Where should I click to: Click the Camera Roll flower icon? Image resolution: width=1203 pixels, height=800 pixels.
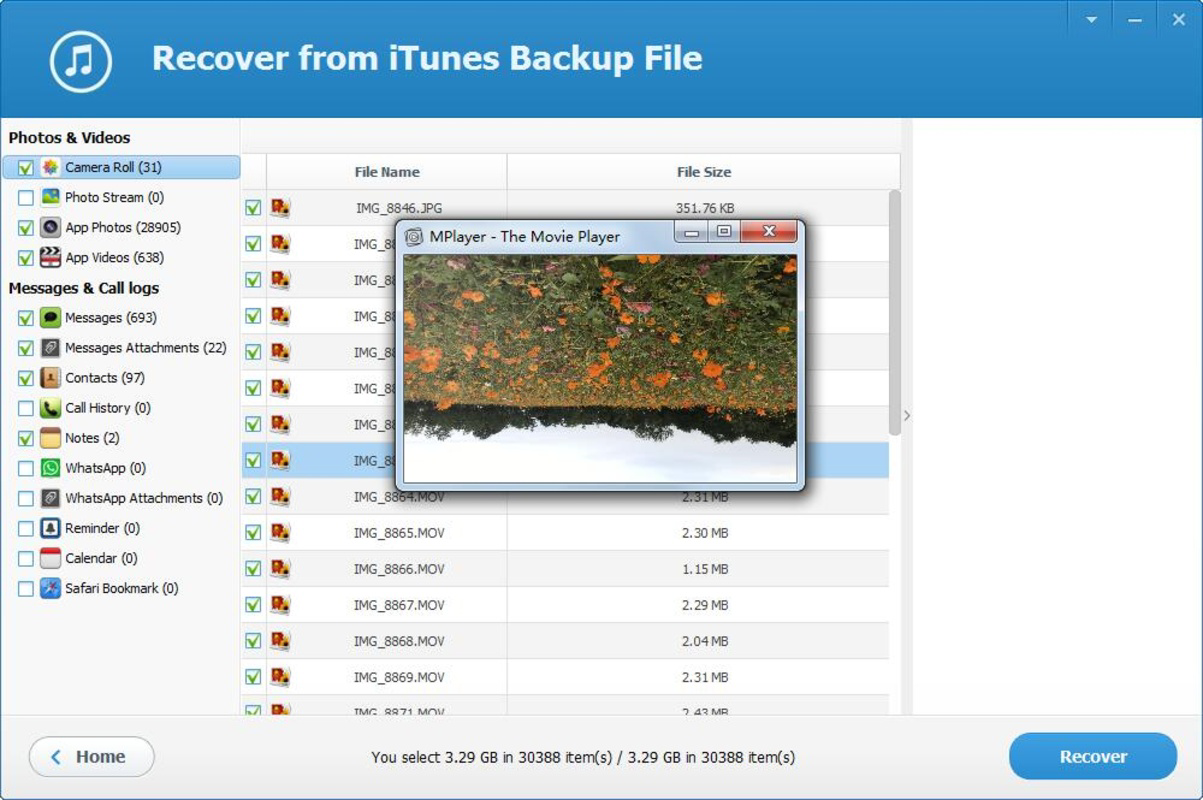tap(50, 167)
